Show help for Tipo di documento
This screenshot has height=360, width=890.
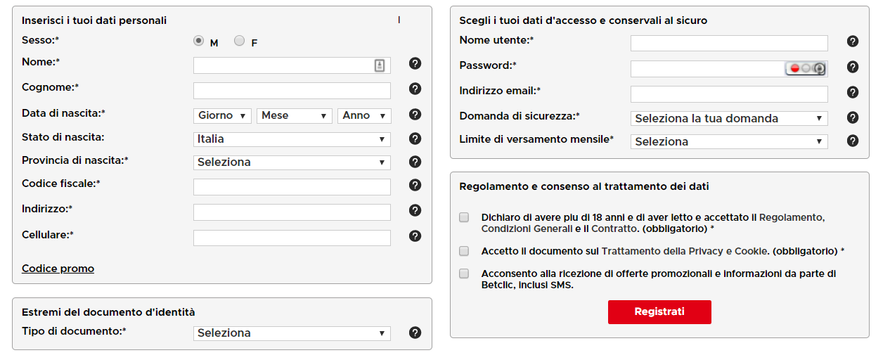point(415,333)
